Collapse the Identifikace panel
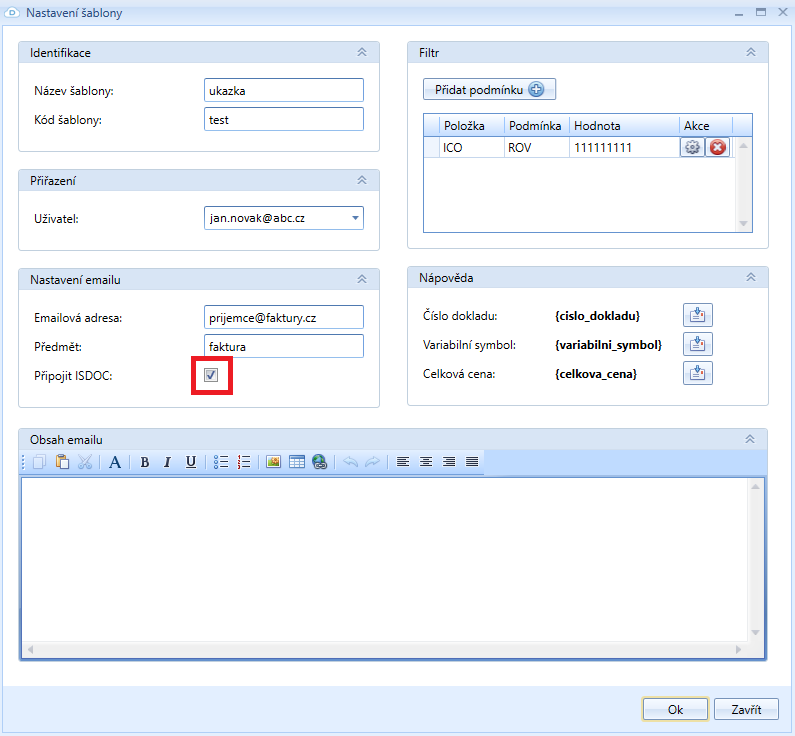This screenshot has width=795, height=736. coord(362,52)
